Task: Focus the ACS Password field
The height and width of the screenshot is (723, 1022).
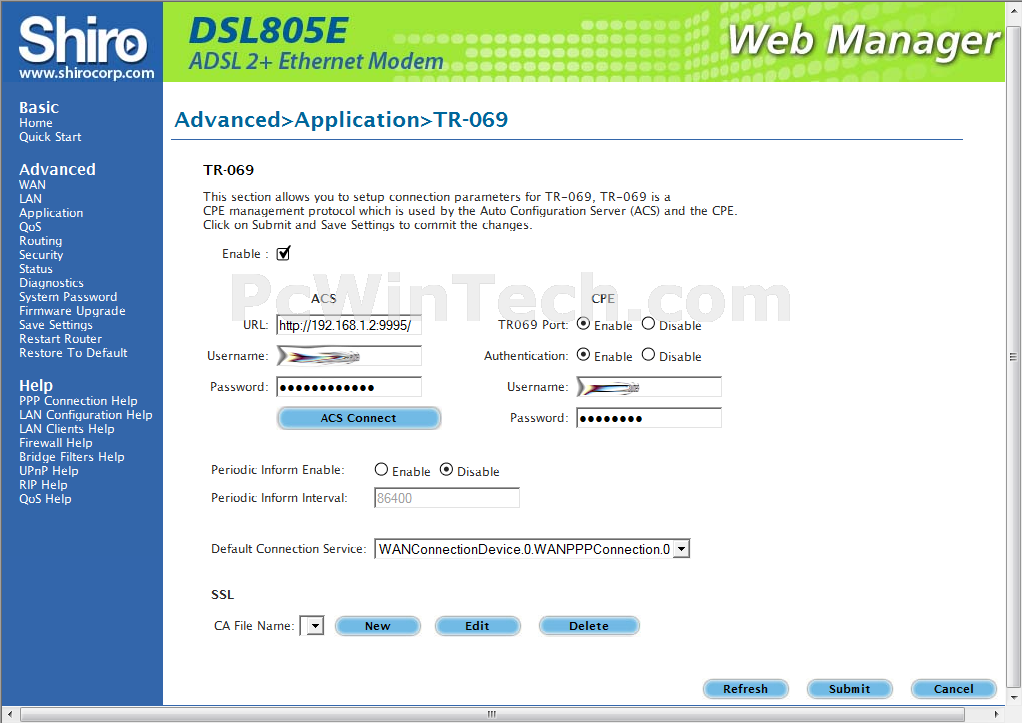Action: tap(349, 387)
